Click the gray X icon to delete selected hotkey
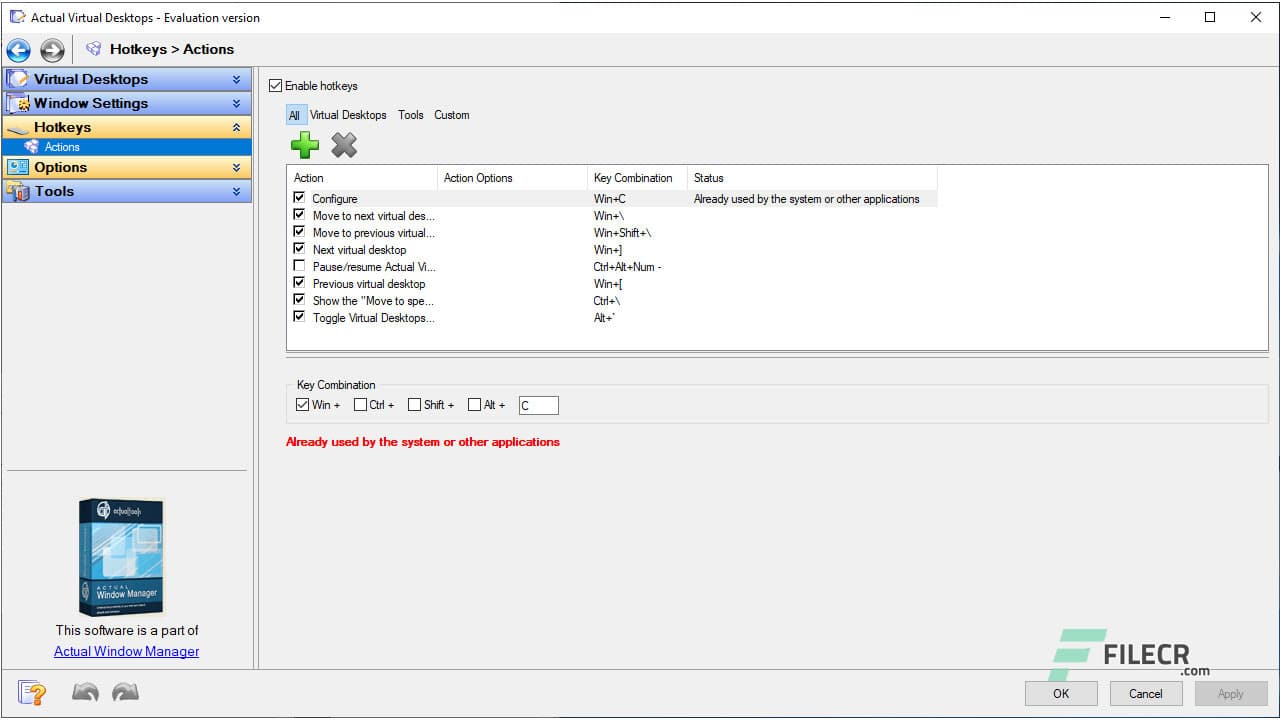Screen dimensions: 1280x720 pos(344,145)
